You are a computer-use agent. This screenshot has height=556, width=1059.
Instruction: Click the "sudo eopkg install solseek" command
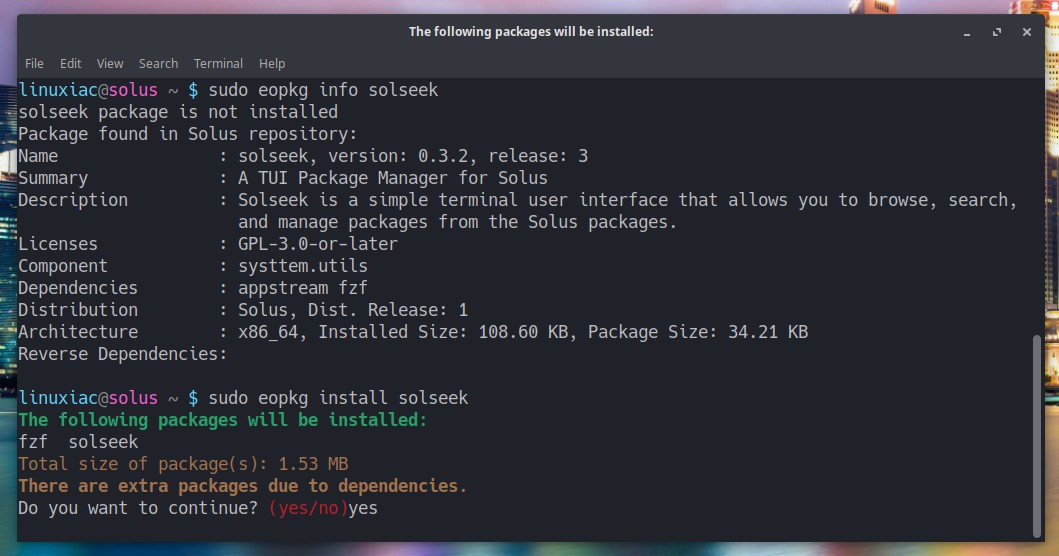pyautogui.click(x=338, y=398)
